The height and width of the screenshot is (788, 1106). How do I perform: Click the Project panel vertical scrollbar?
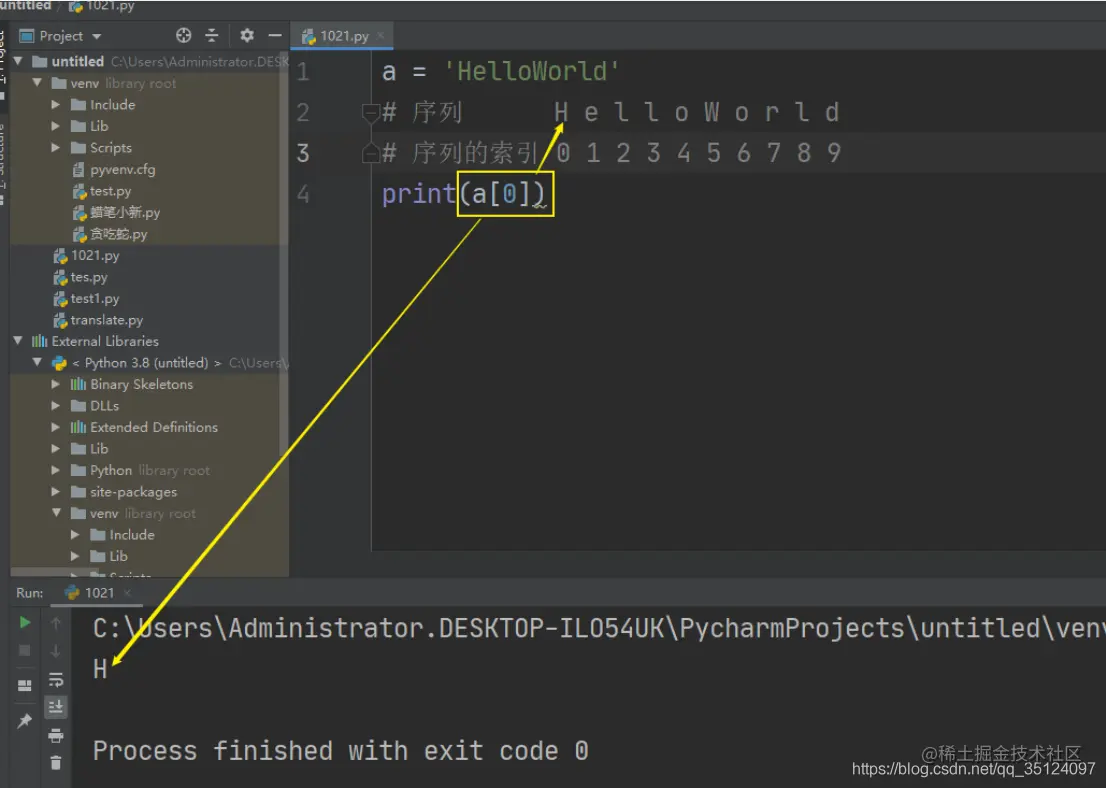tap(284, 254)
